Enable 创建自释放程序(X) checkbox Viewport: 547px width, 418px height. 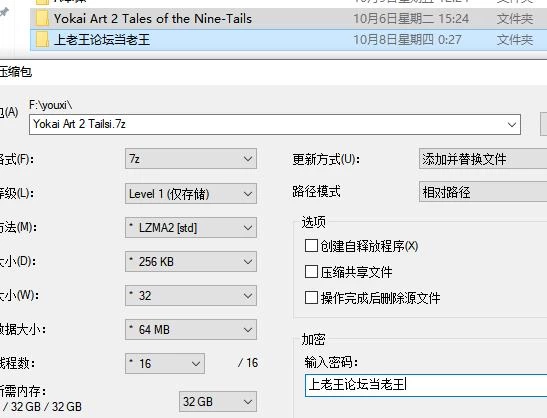point(311,246)
